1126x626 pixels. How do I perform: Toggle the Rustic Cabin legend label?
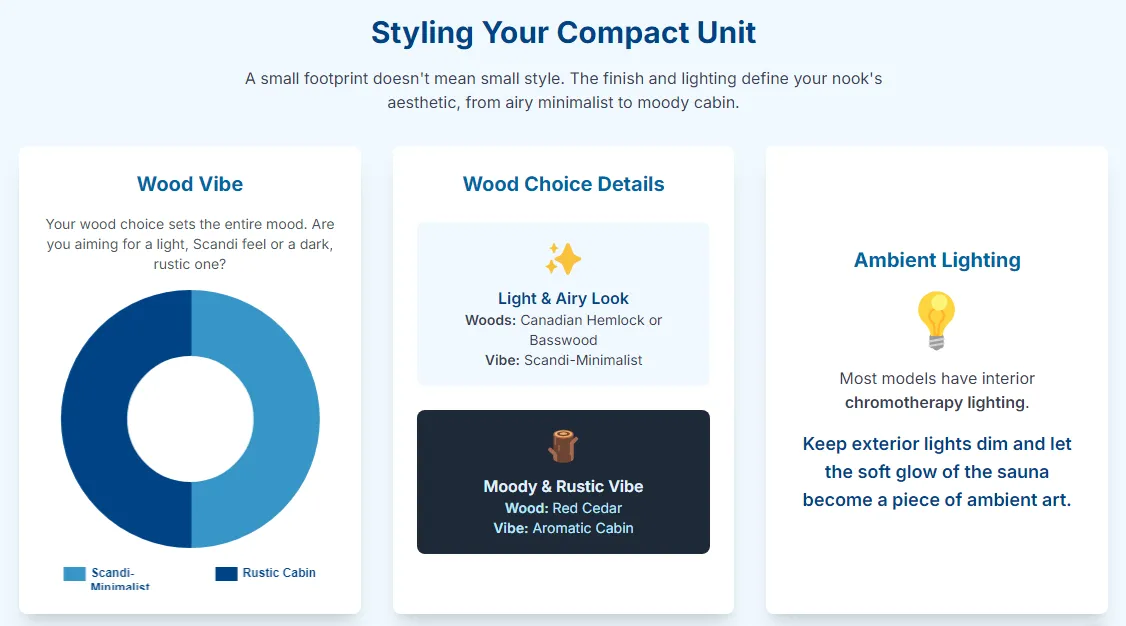tap(279, 573)
